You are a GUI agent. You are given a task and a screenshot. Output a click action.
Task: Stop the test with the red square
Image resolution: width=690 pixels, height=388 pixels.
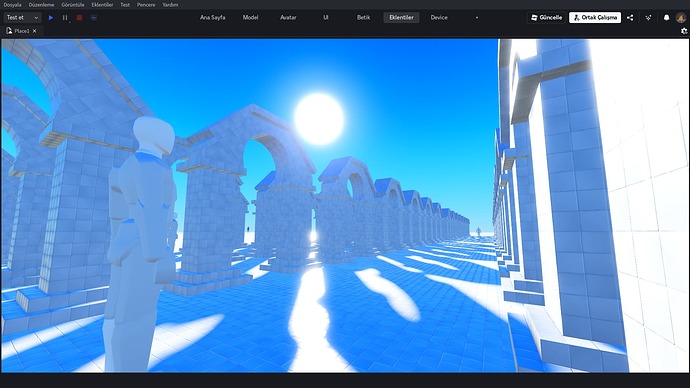coord(79,18)
